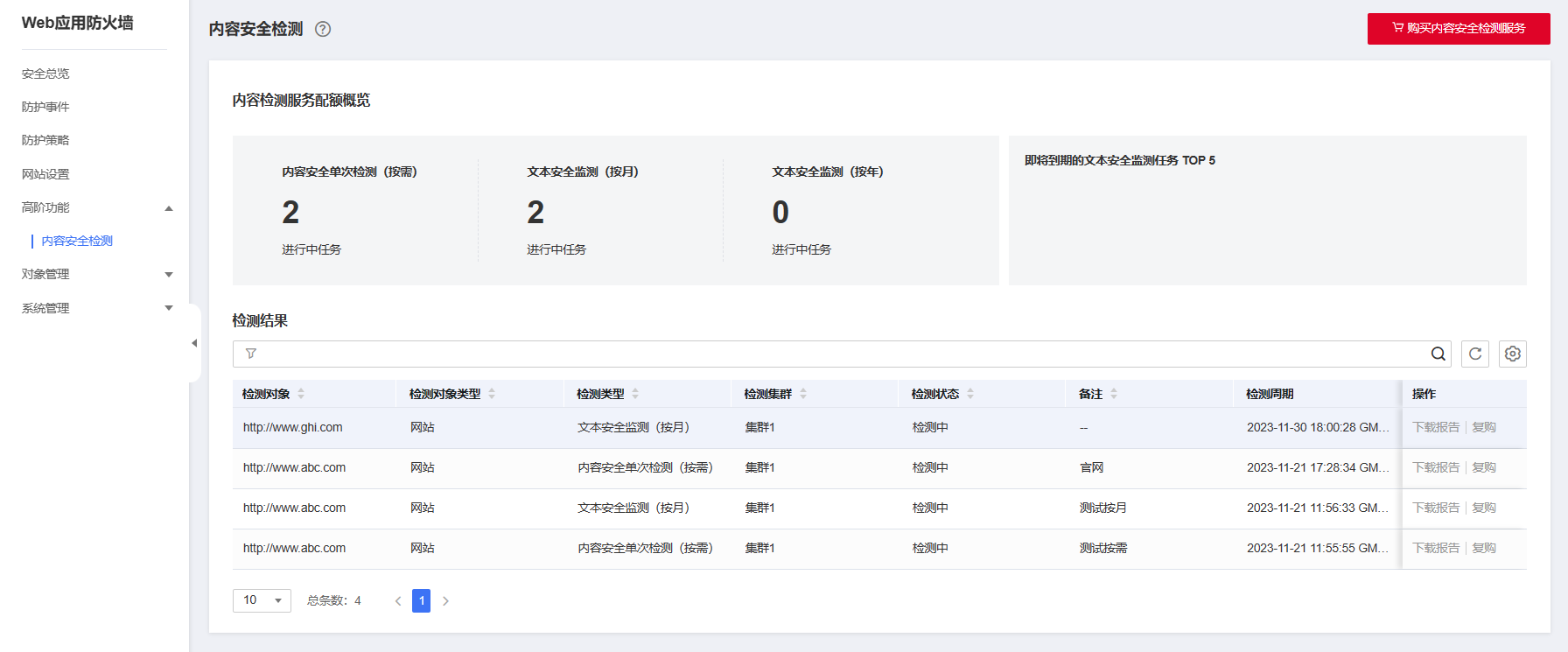Sort by 检测对象 column
The height and width of the screenshot is (652, 1568).
301,394
